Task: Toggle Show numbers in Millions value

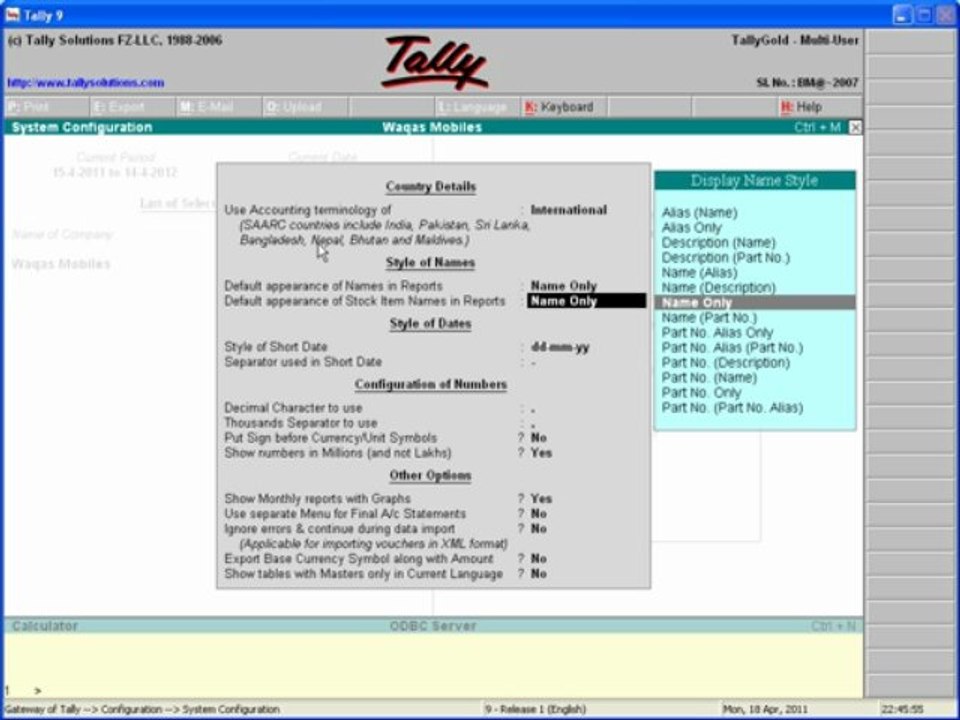Action: 541,453
